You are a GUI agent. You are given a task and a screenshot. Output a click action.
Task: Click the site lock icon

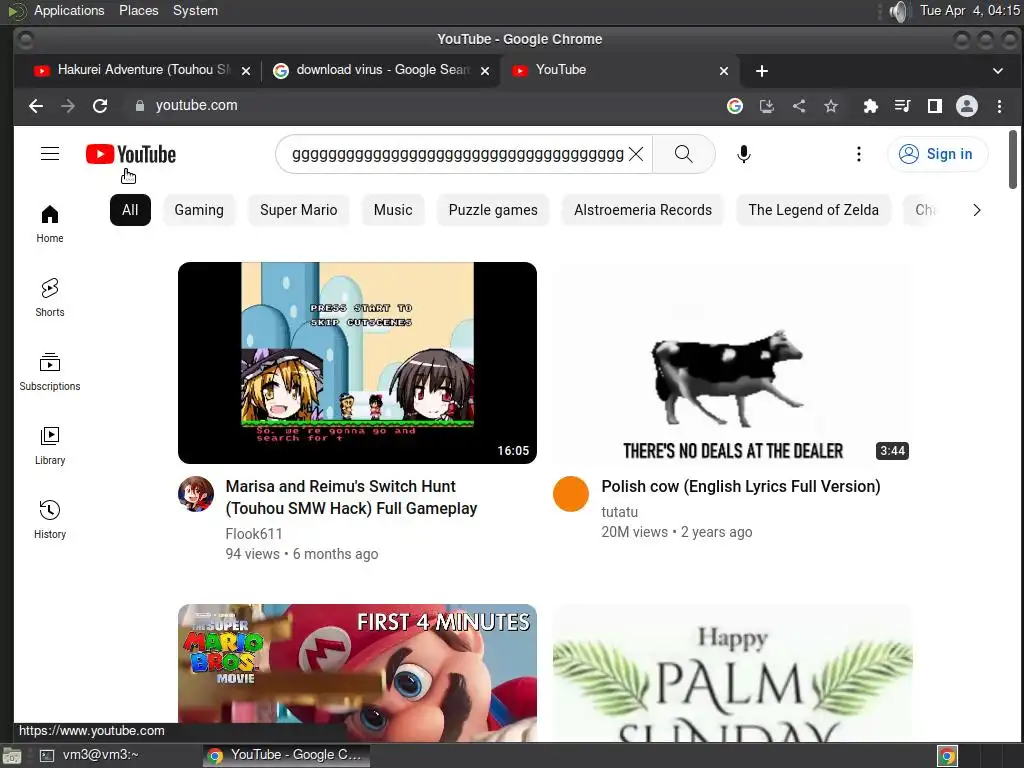tap(140, 106)
